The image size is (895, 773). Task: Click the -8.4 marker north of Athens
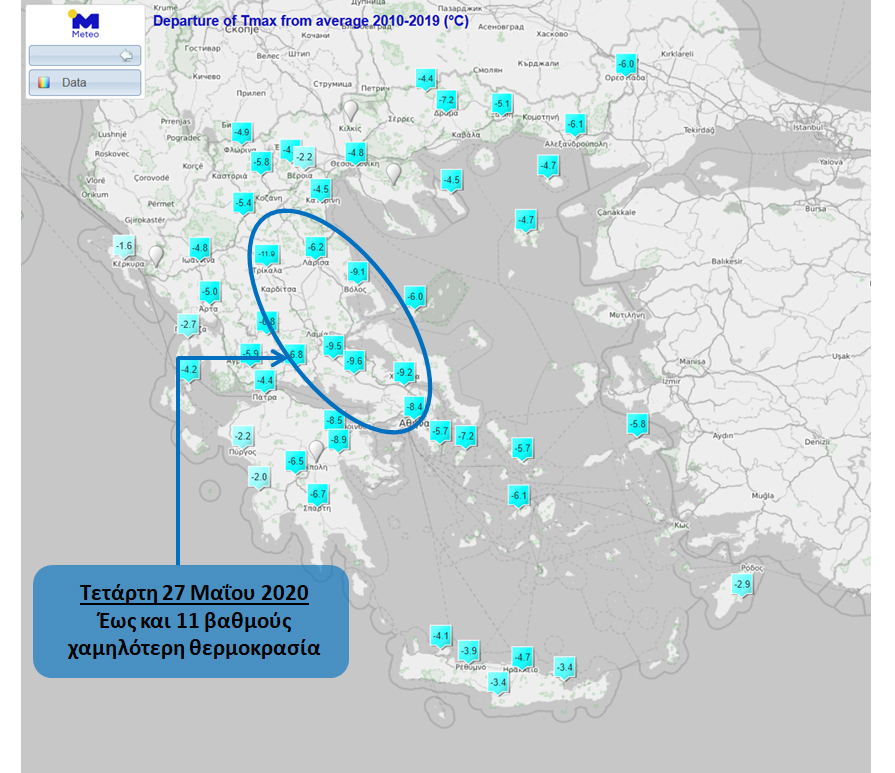414,408
